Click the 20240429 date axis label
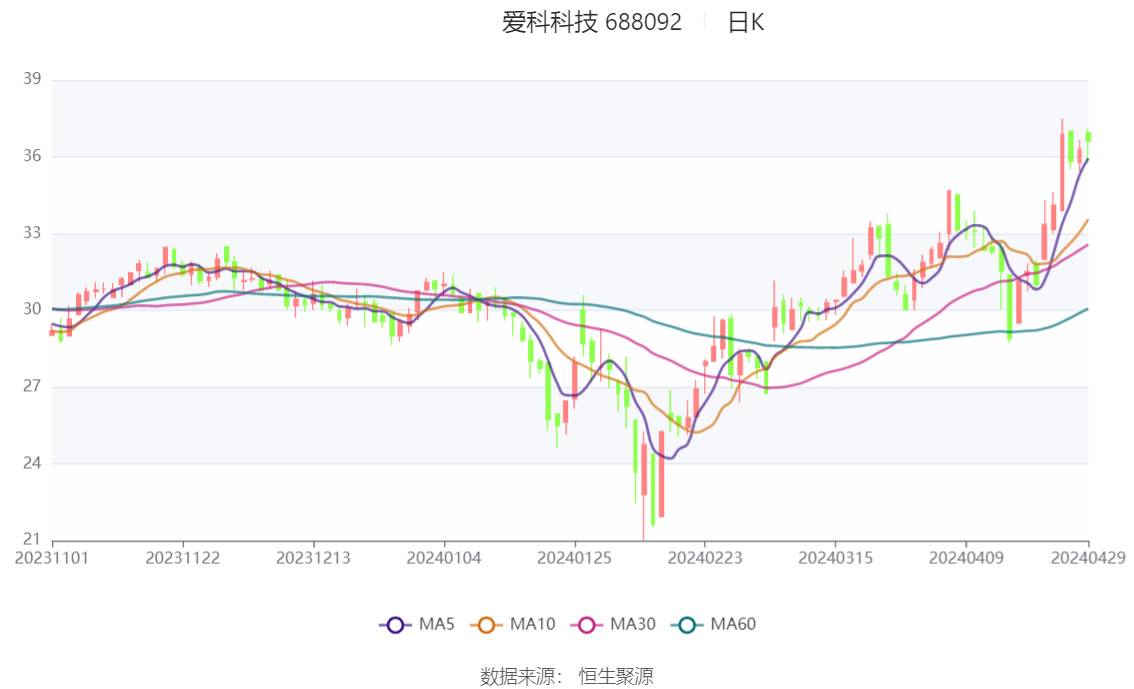The height and width of the screenshot is (689, 1134). (x=1088, y=558)
